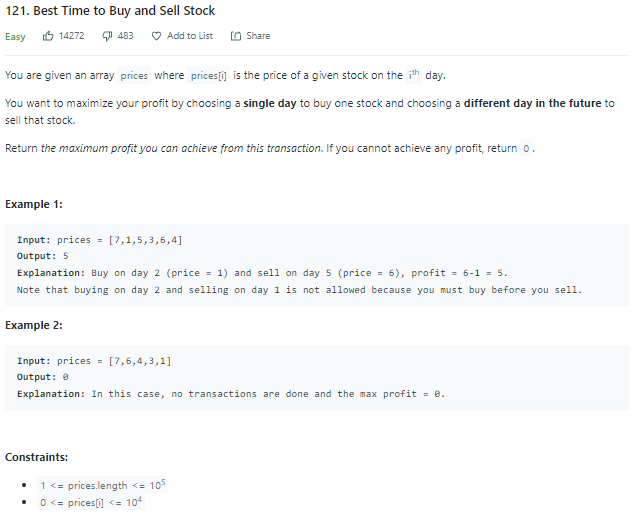This screenshot has height=522, width=637.
Task: Click the heart icon beside Add to List
Action: point(156,36)
